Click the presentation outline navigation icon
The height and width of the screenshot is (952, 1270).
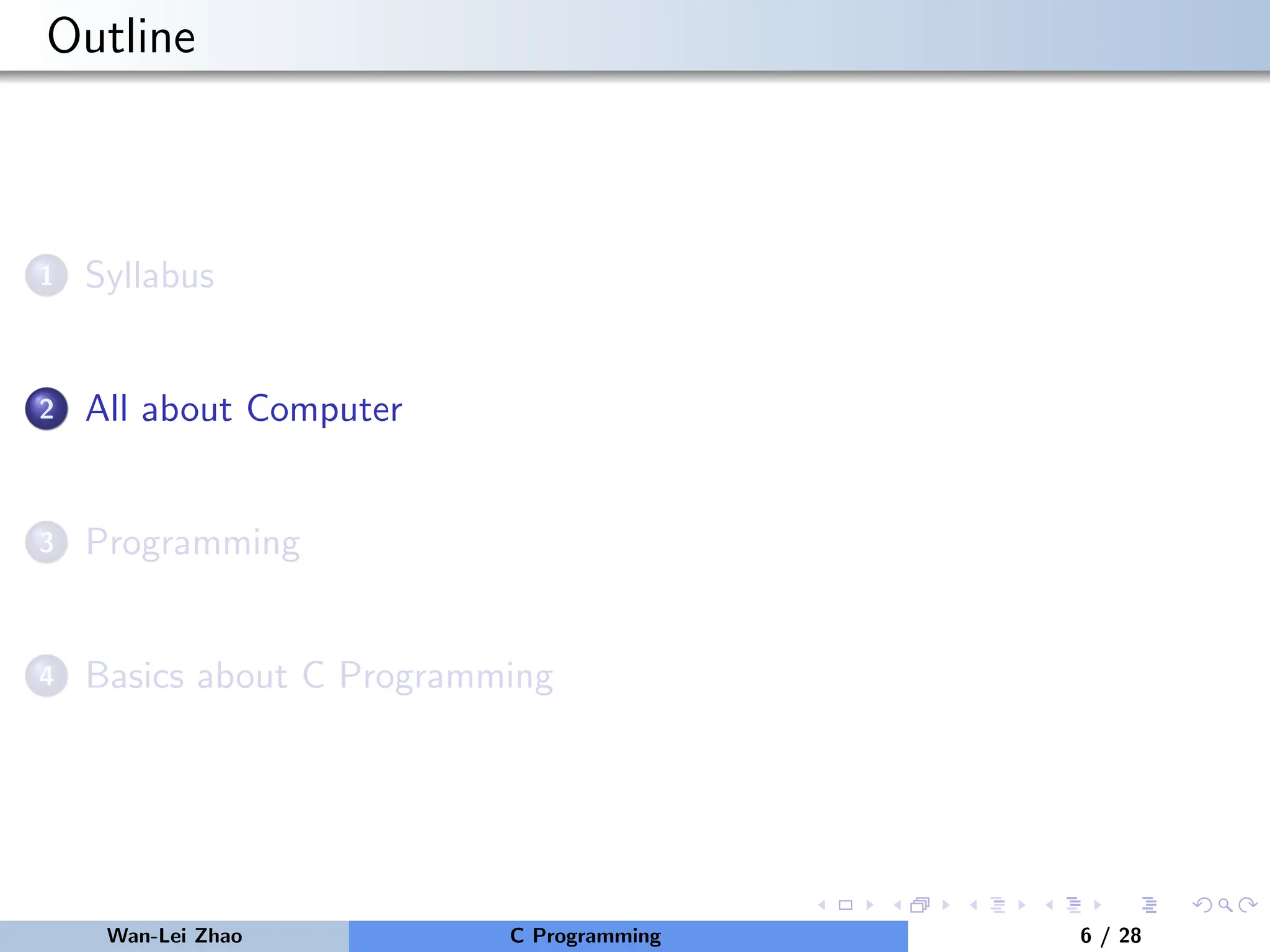coord(1150,905)
